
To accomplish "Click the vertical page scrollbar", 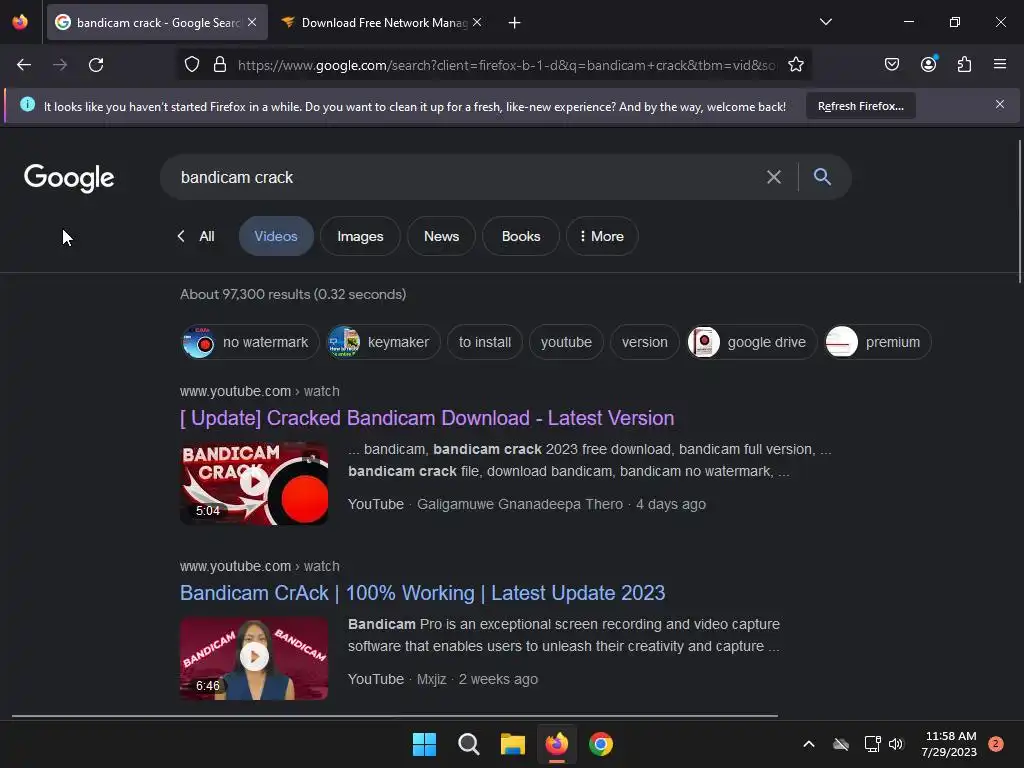I will [x=1019, y=212].
